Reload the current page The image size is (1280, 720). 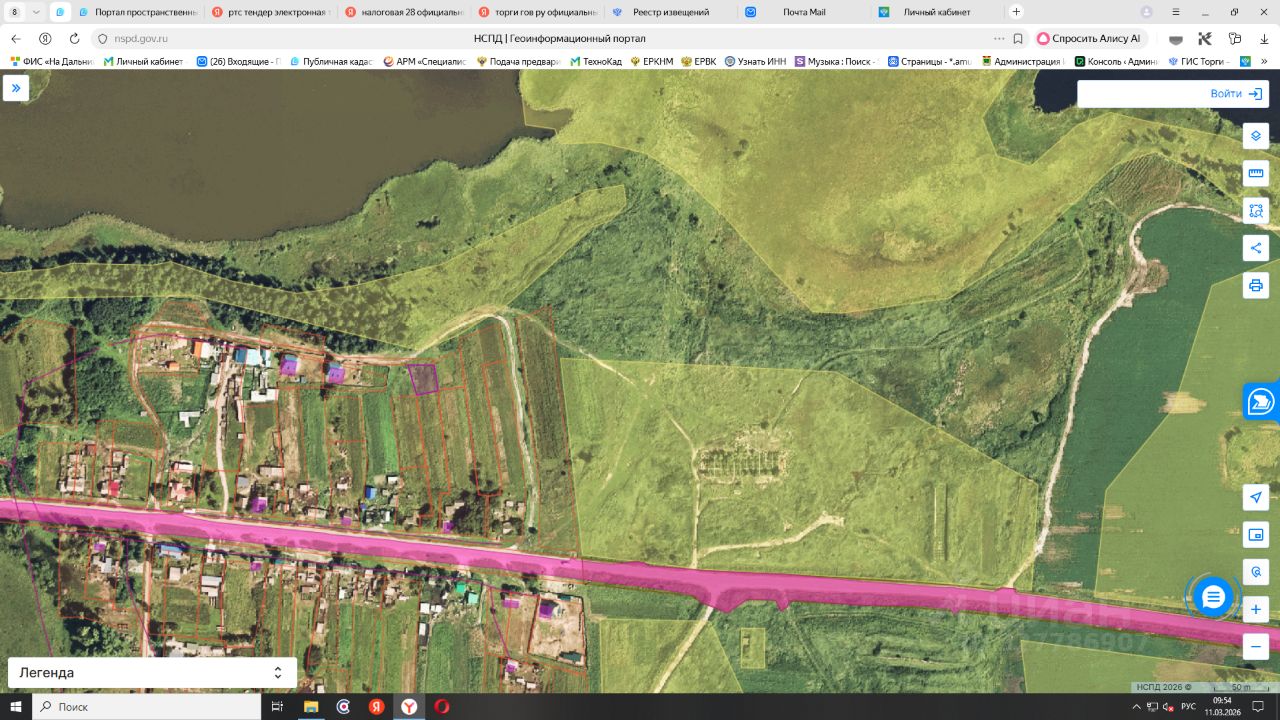point(74,38)
